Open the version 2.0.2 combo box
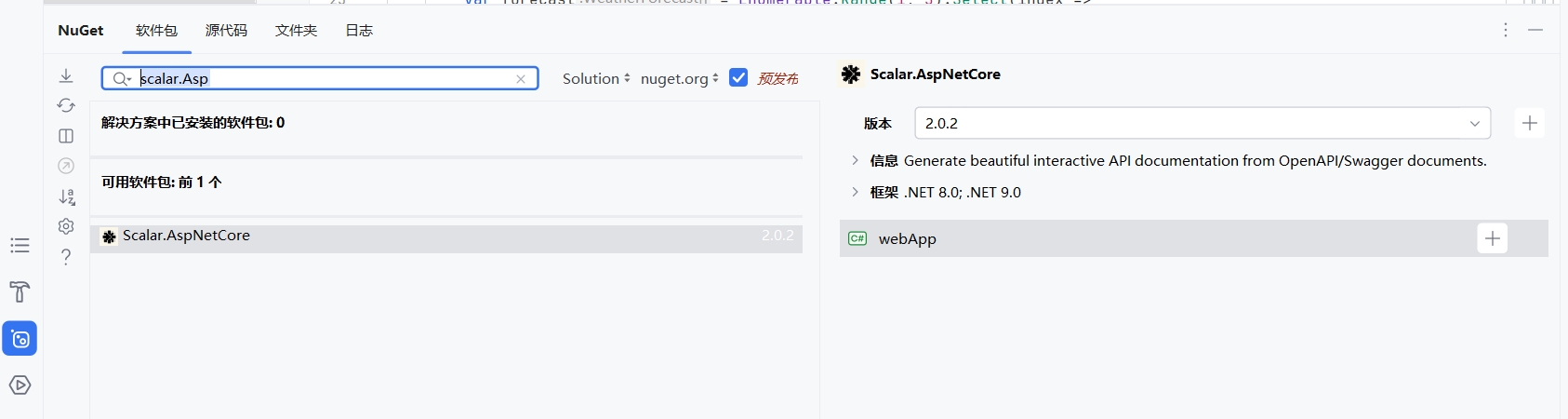Viewport: 1568px width, 419px height. click(x=1203, y=123)
